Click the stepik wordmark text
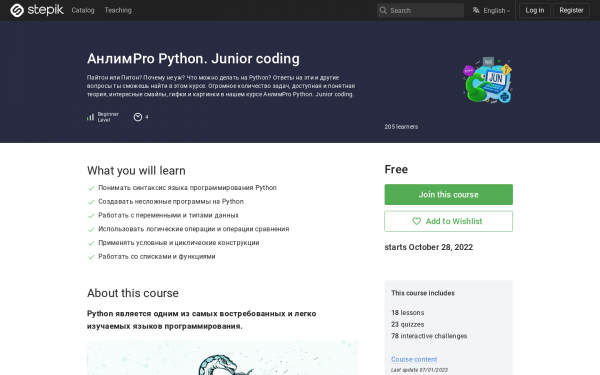This screenshot has height=375, width=600. tap(45, 10)
